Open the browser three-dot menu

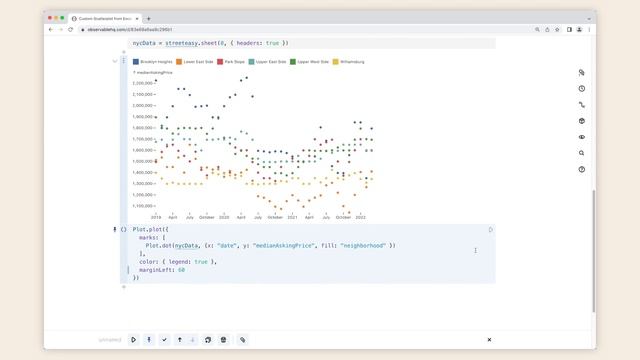point(589,29)
